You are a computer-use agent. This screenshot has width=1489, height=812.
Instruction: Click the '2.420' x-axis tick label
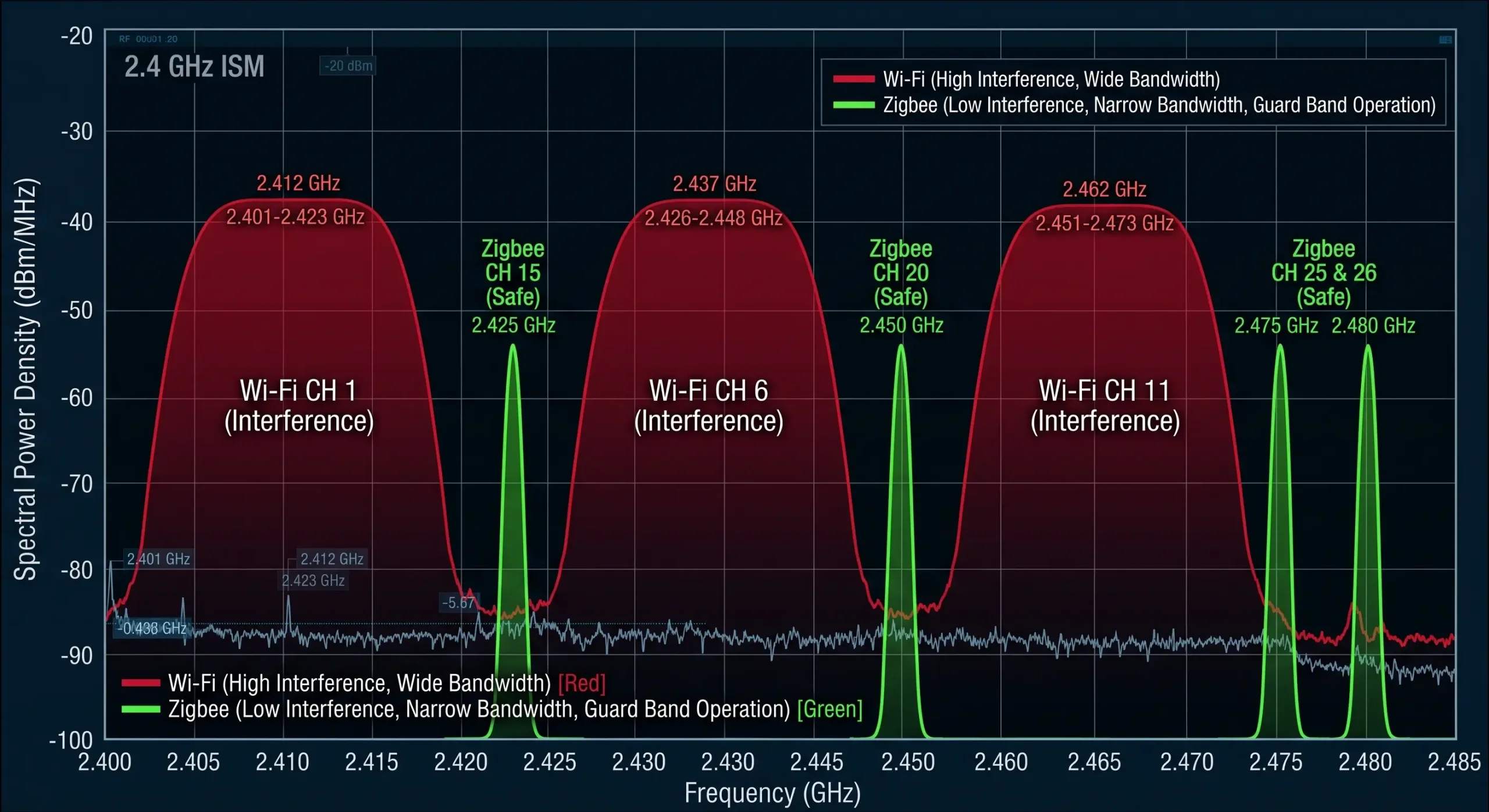coord(461,762)
